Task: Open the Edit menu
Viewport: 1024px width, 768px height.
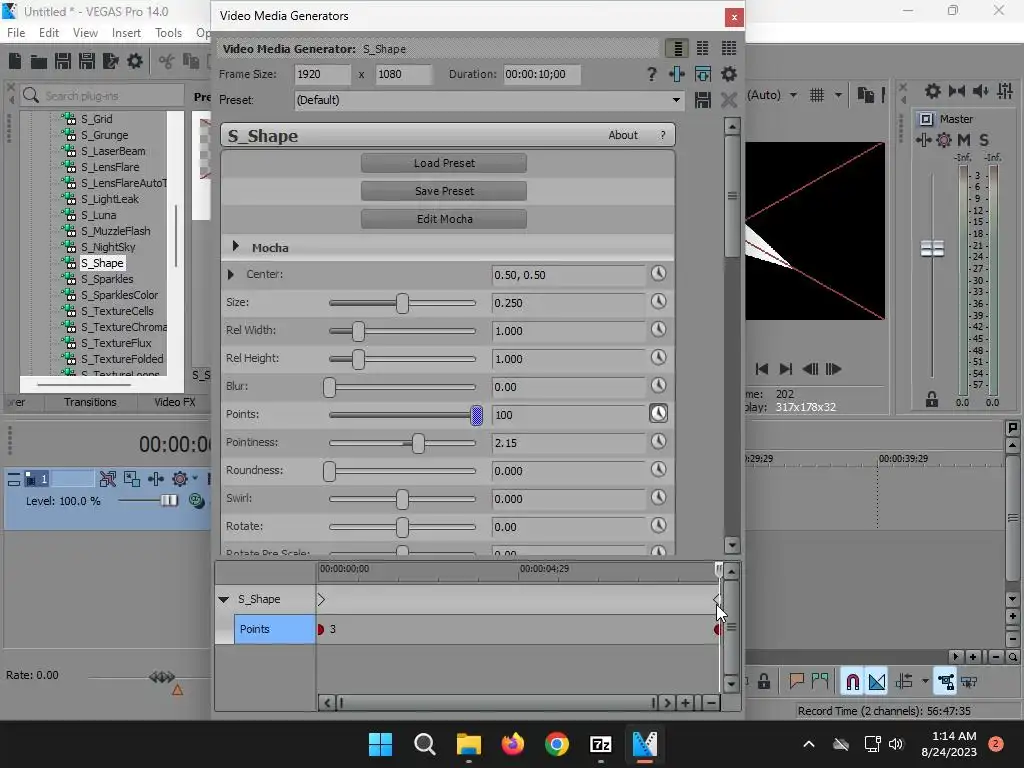Action: pyautogui.click(x=48, y=33)
